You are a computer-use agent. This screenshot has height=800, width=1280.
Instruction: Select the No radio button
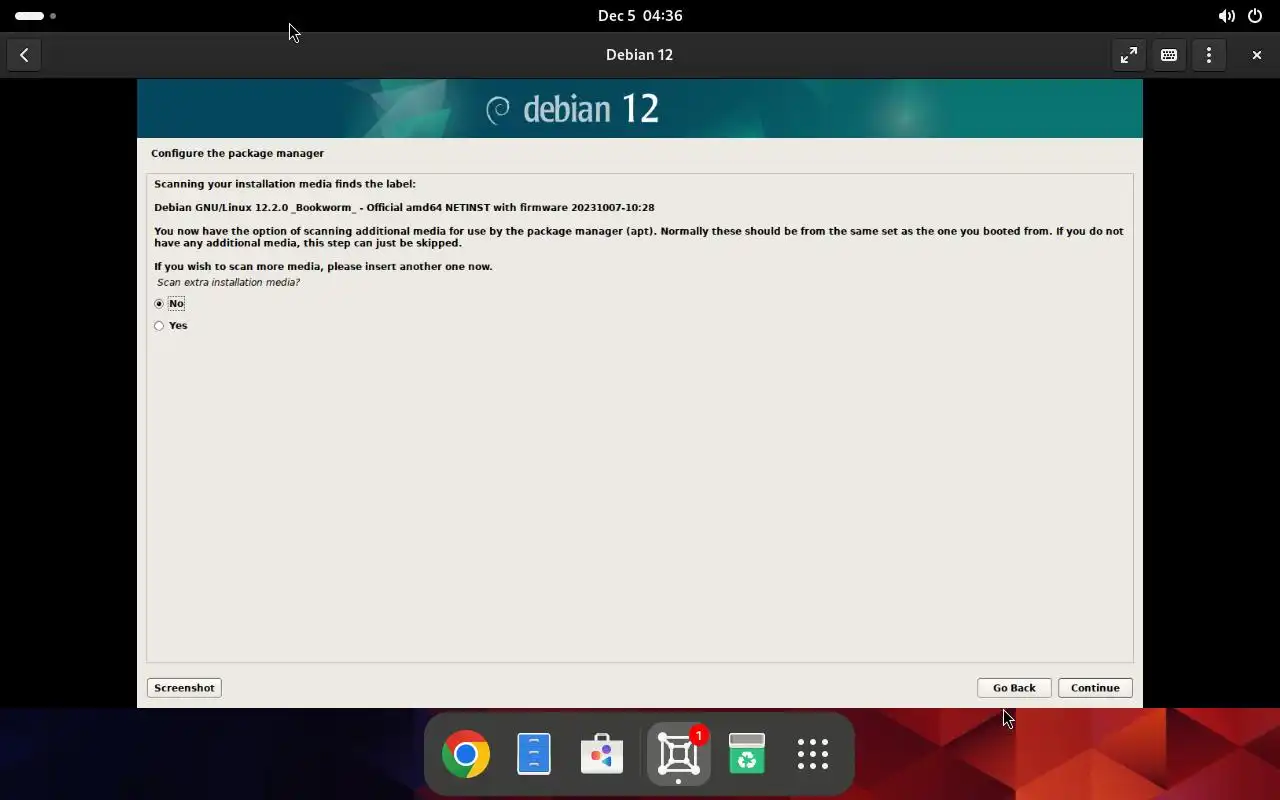(x=159, y=303)
